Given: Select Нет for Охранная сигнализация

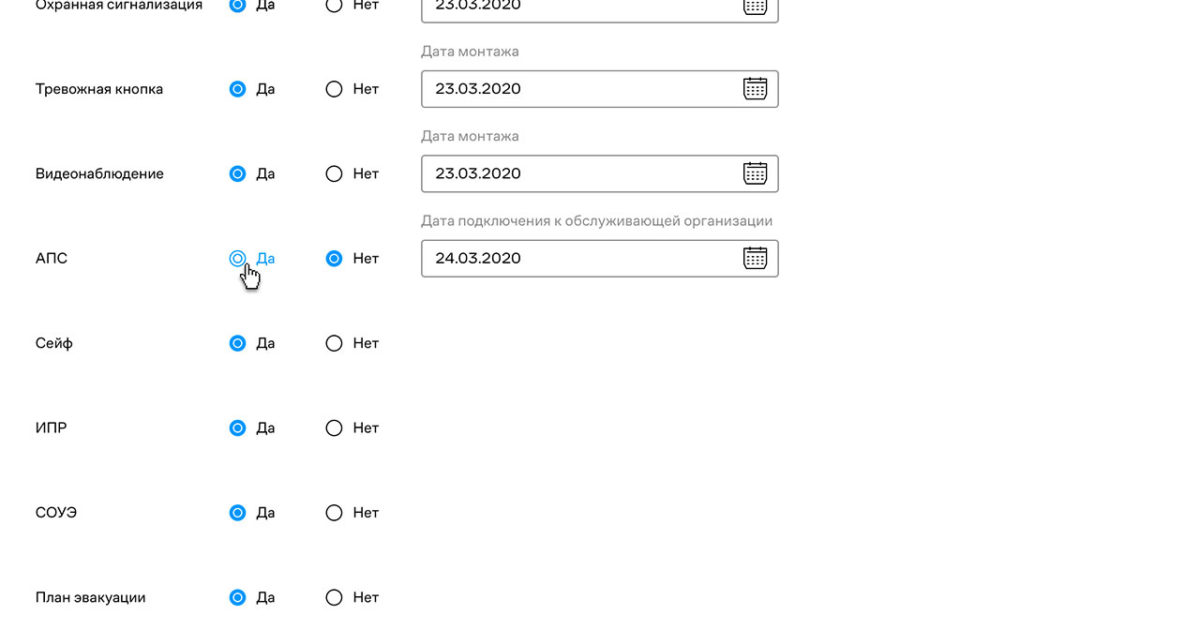Looking at the screenshot, I should click(334, 5).
